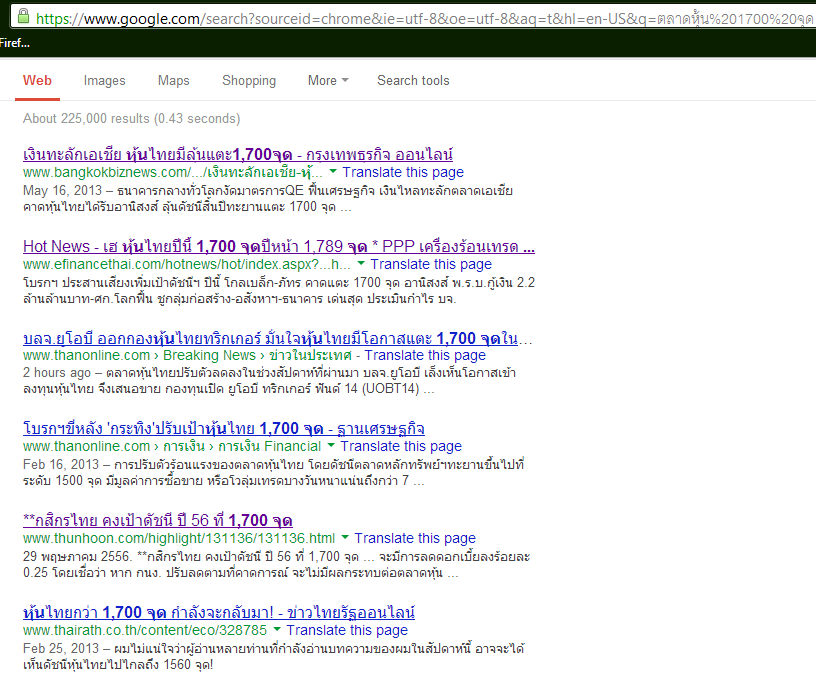Click the '2 hours ago' snippet timestamp
816x681 pixels.
click(x=57, y=373)
